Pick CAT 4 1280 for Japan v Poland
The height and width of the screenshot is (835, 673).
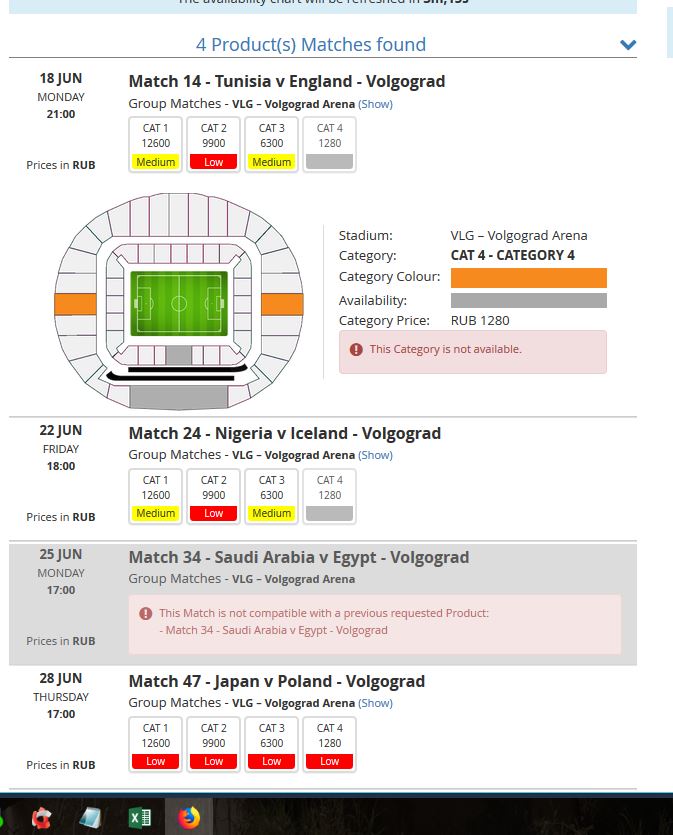(330, 744)
